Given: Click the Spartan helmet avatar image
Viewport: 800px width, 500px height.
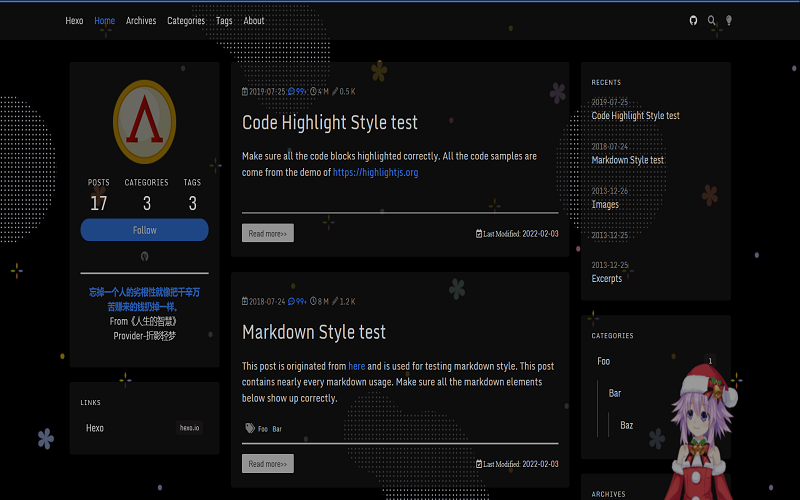Looking at the screenshot, I should click(x=144, y=122).
